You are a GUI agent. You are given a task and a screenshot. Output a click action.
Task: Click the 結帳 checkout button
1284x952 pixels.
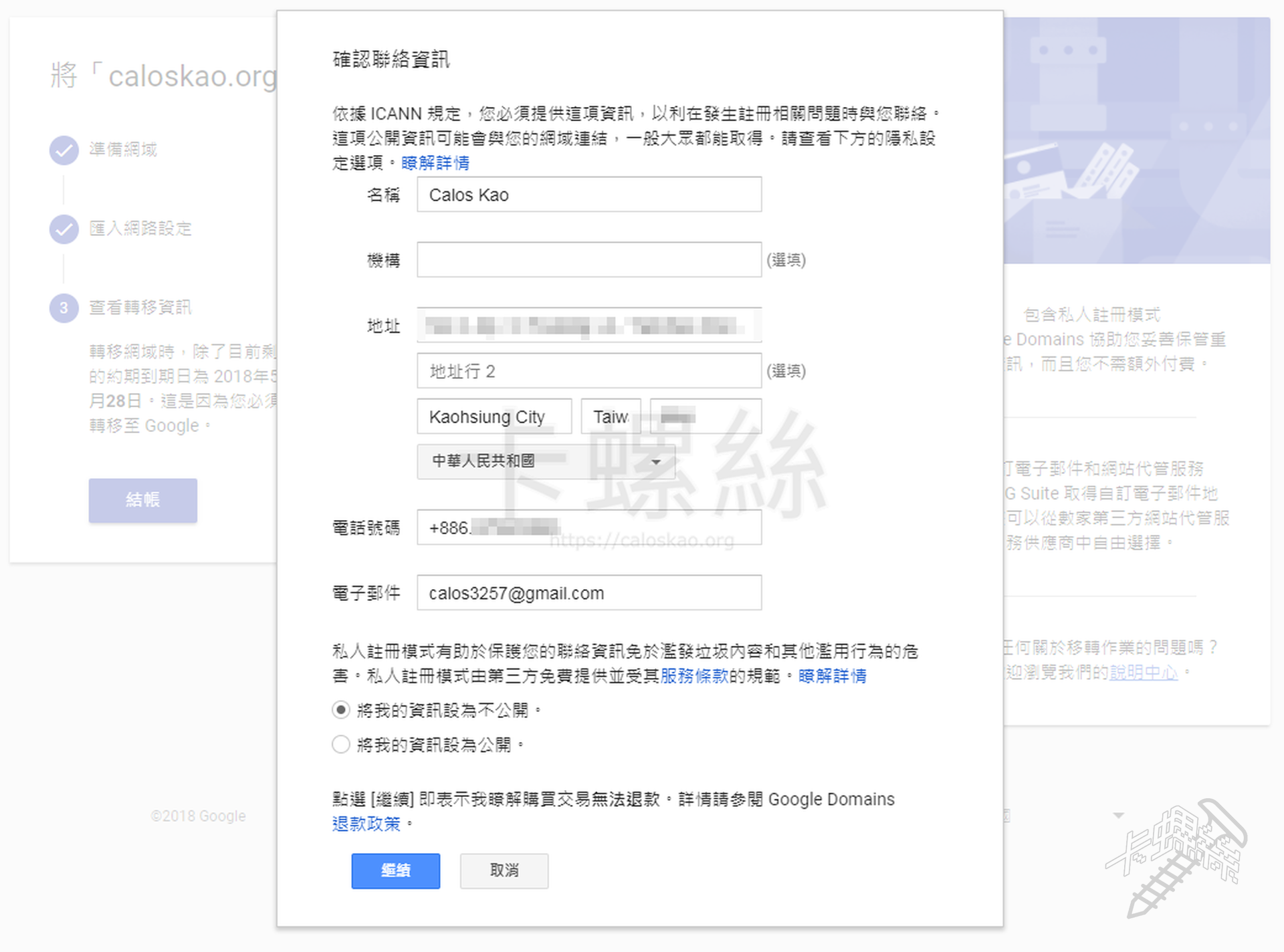click(x=142, y=500)
